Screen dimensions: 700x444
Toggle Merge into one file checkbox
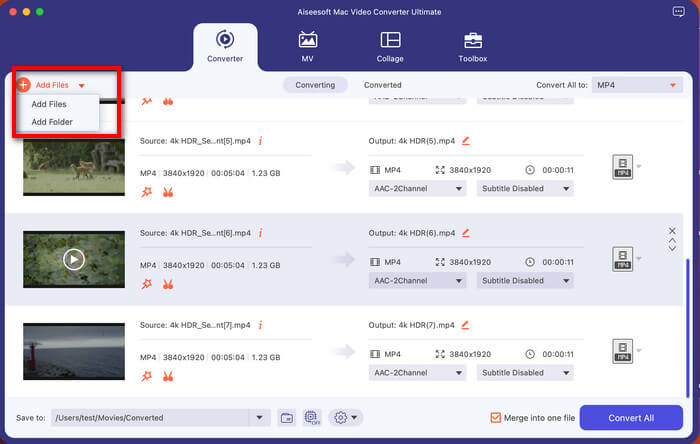point(496,418)
